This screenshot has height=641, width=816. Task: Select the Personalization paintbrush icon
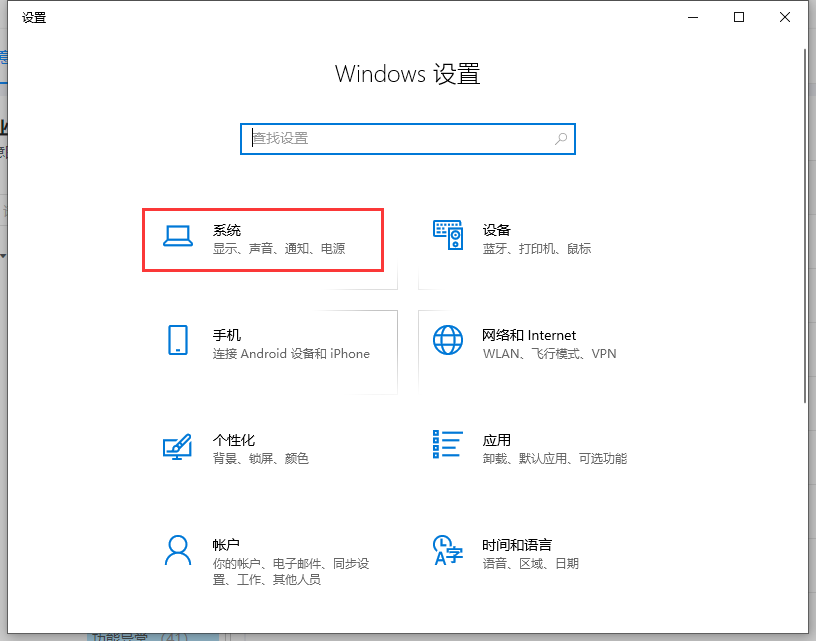click(177, 446)
